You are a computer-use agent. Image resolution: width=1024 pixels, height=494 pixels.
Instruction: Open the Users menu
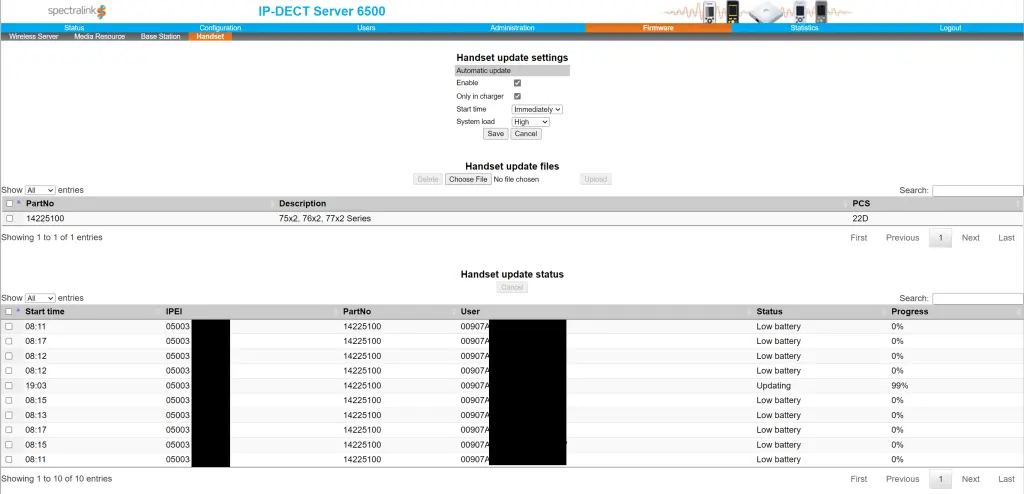pos(366,28)
